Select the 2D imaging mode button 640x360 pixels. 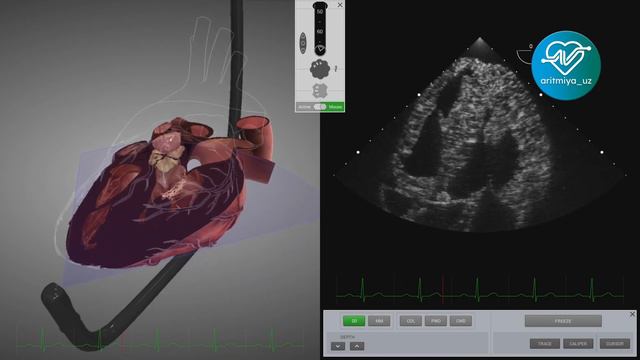[x=354, y=321]
